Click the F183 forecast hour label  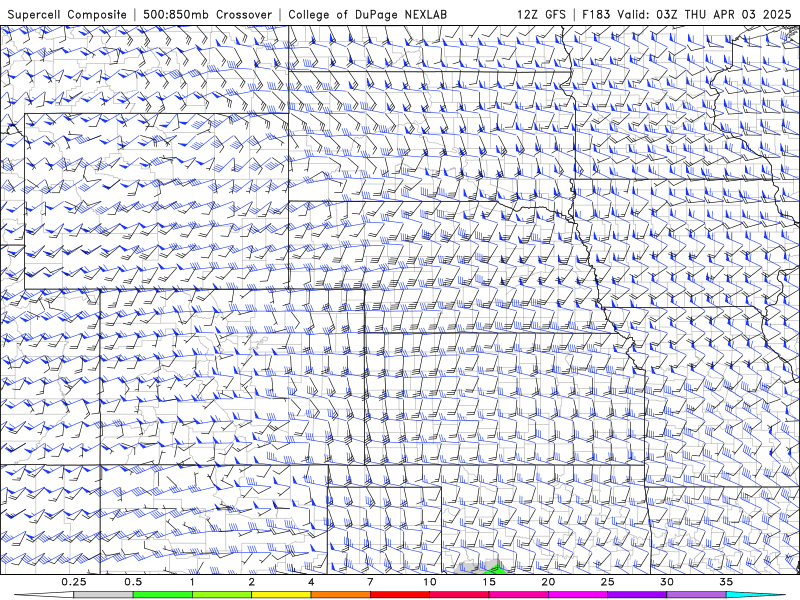[596, 14]
